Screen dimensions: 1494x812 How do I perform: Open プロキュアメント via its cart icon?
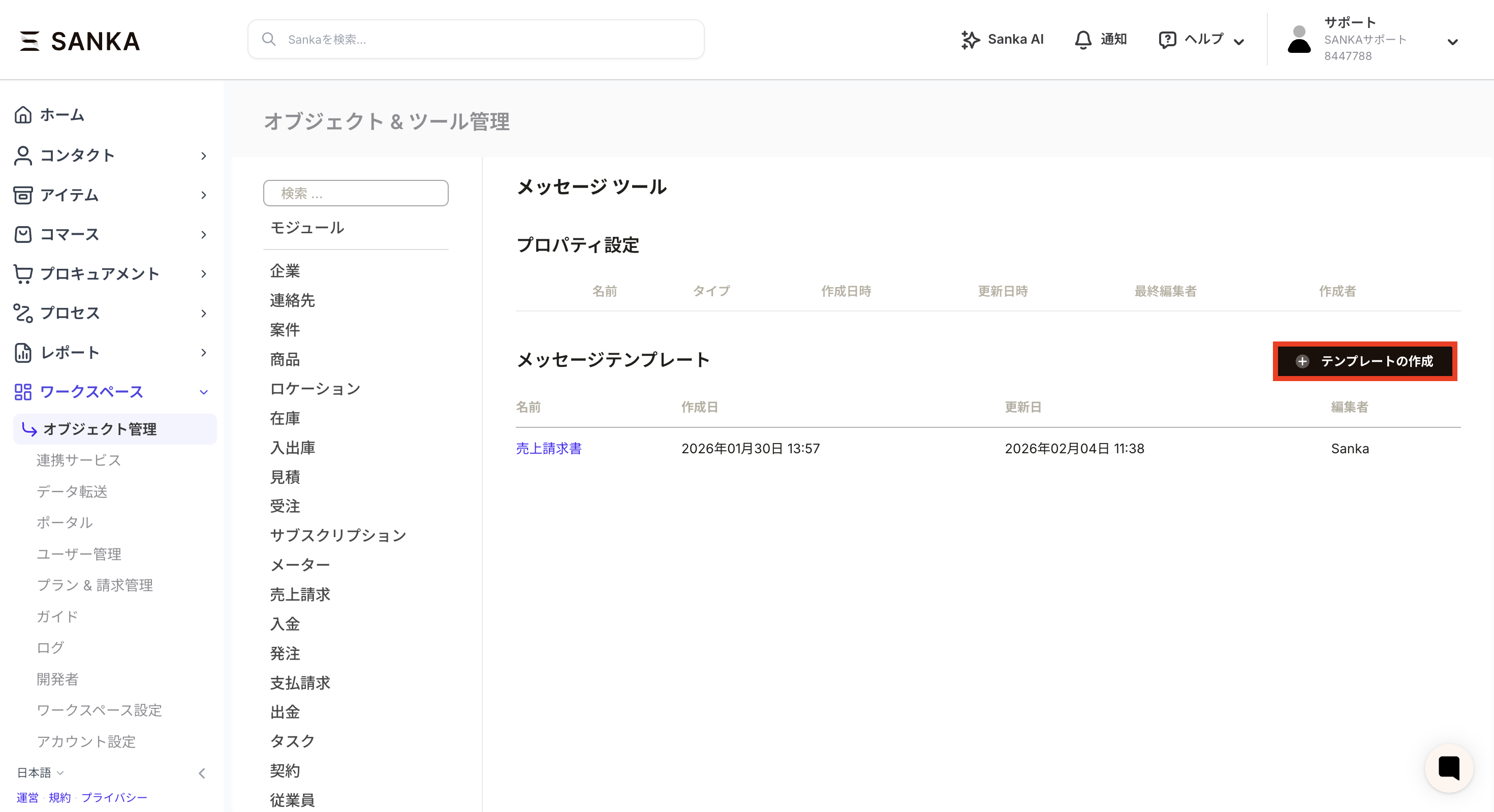click(23, 273)
